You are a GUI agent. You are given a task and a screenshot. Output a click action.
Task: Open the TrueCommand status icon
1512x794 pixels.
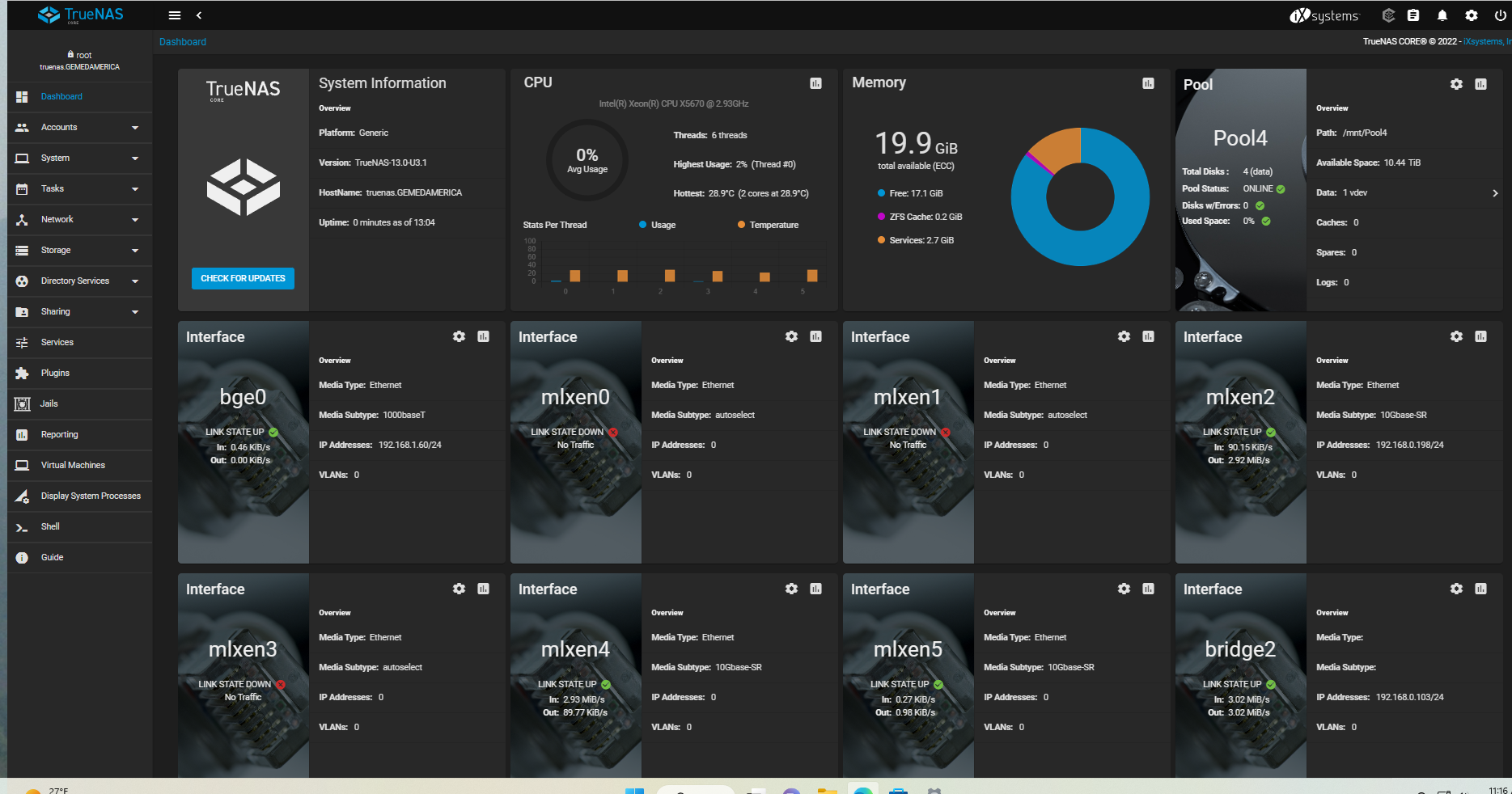[1388, 15]
